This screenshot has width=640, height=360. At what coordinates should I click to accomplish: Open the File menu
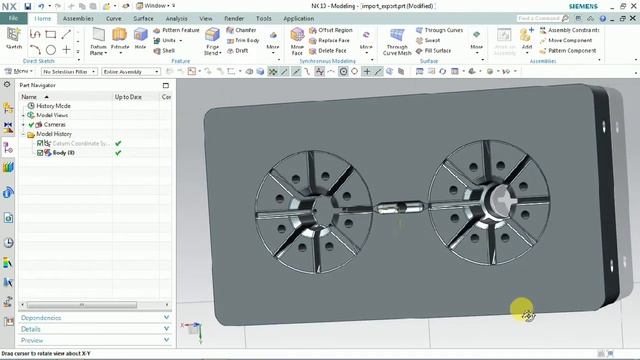[13, 18]
